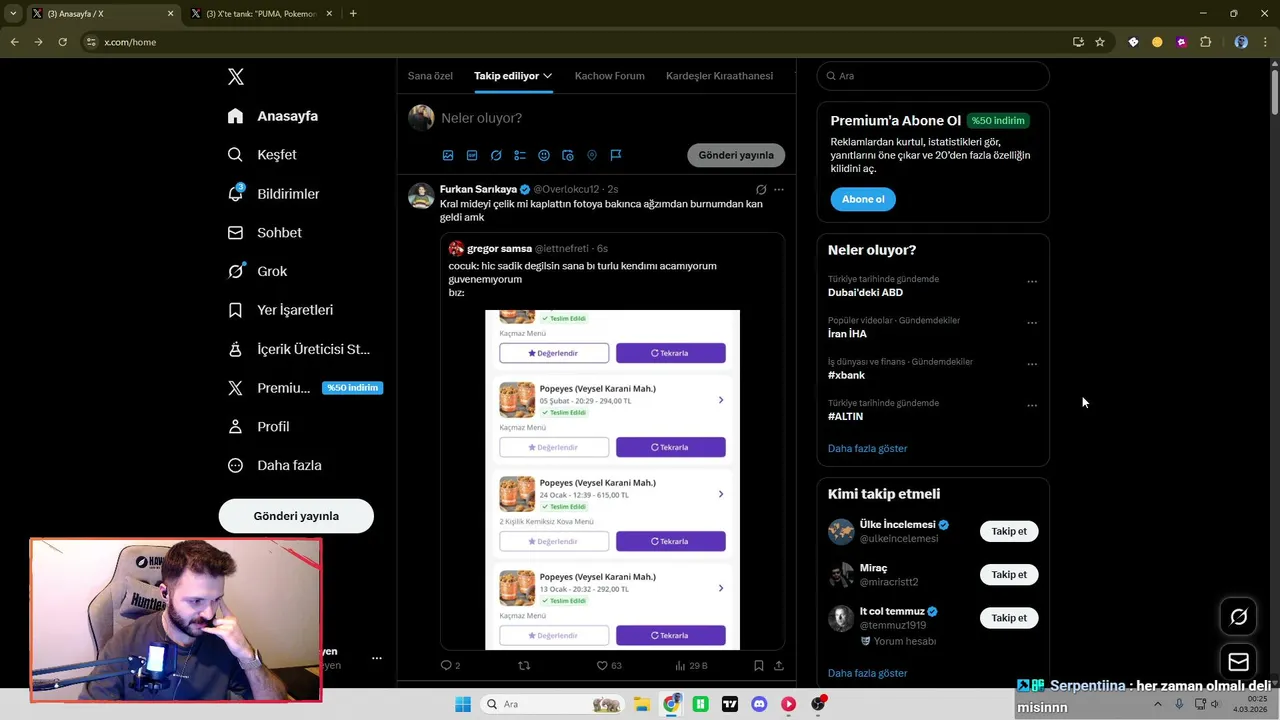Use Grok icon in the composer toolbar
Image resolution: width=1280 pixels, height=720 pixels.
496,155
